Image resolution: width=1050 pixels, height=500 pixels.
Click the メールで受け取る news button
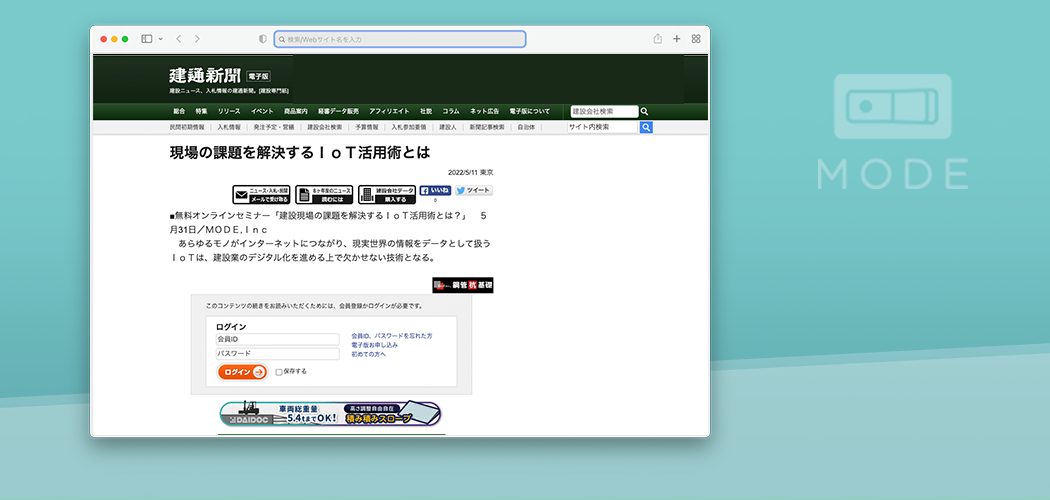click(x=261, y=194)
